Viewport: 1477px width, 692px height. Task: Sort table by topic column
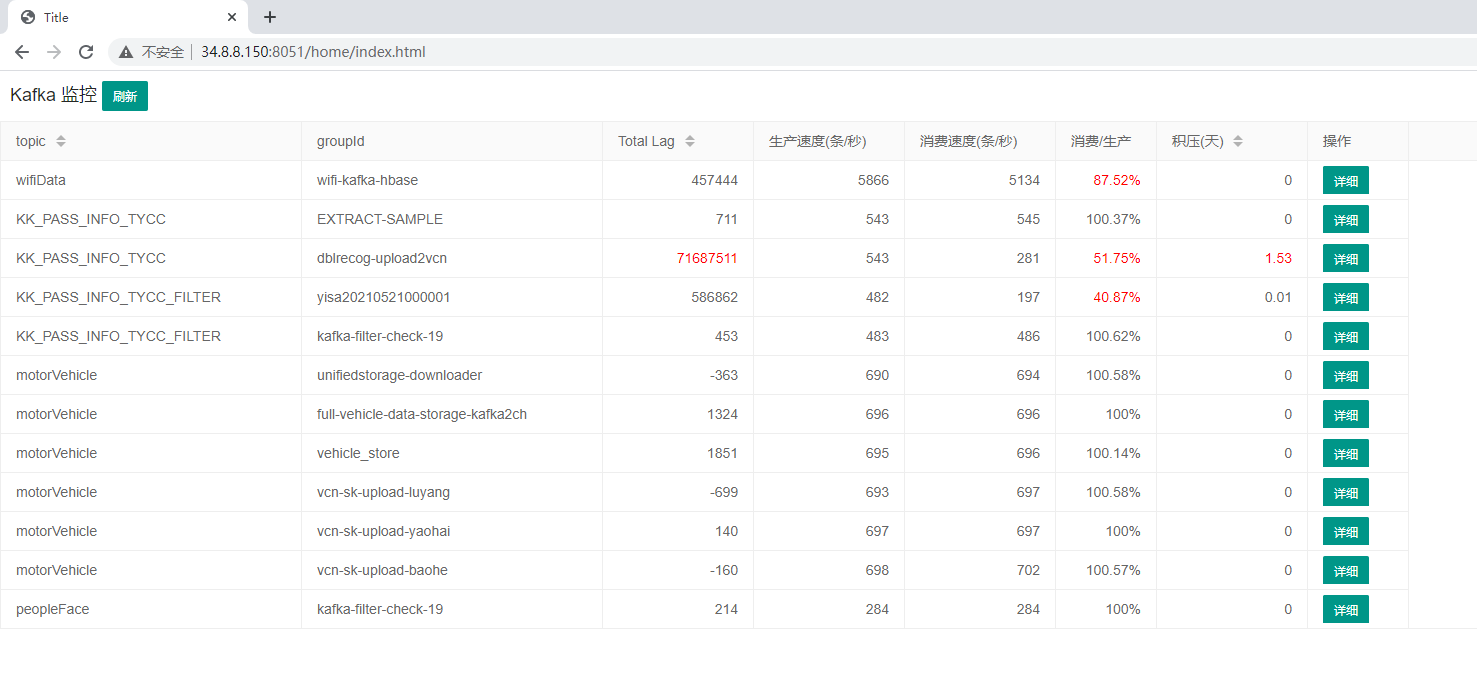pos(61,141)
